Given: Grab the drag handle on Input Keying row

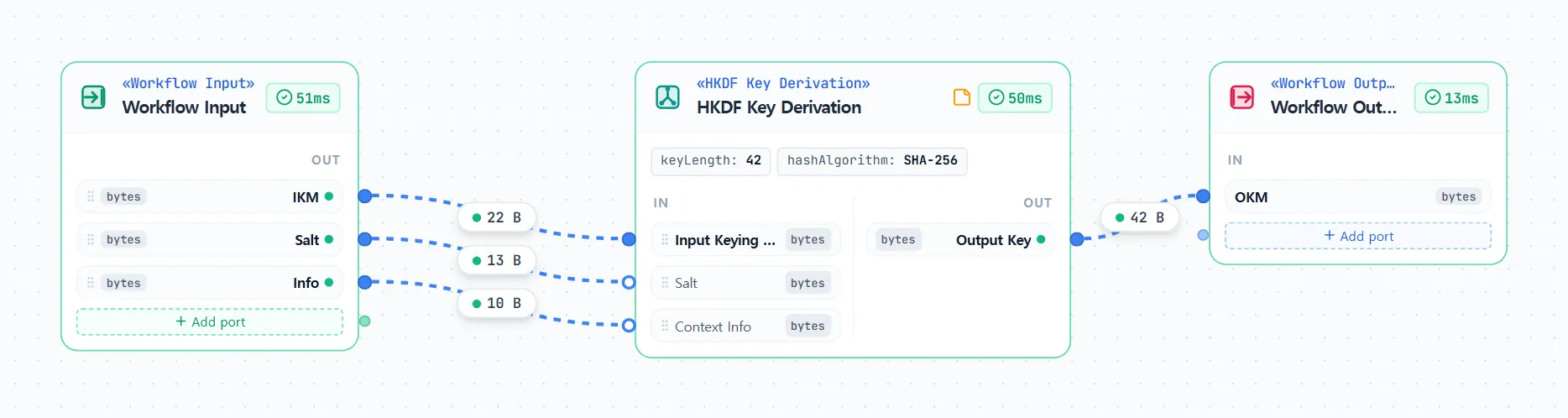Looking at the screenshot, I should pyautogui.click(x=665, y=239).
